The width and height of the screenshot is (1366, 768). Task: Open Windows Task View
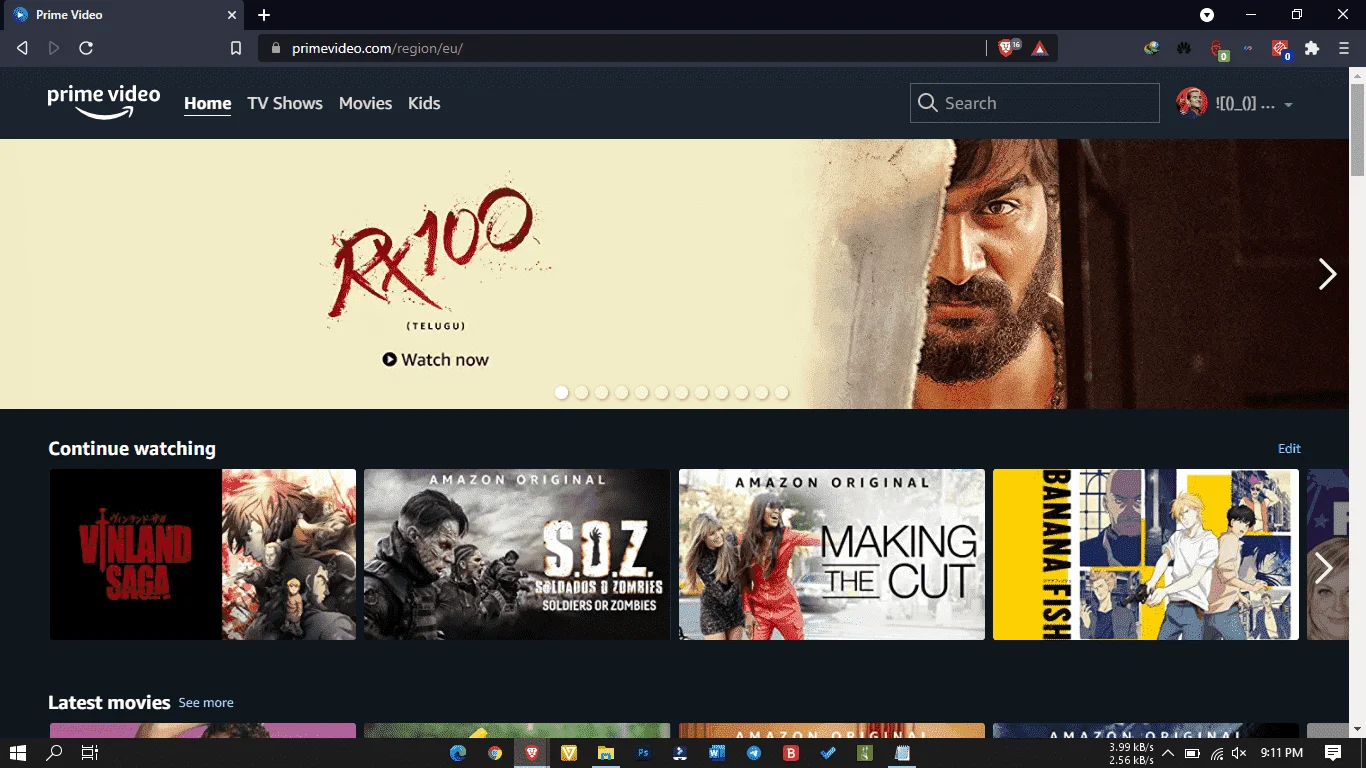tap(89, 753)
